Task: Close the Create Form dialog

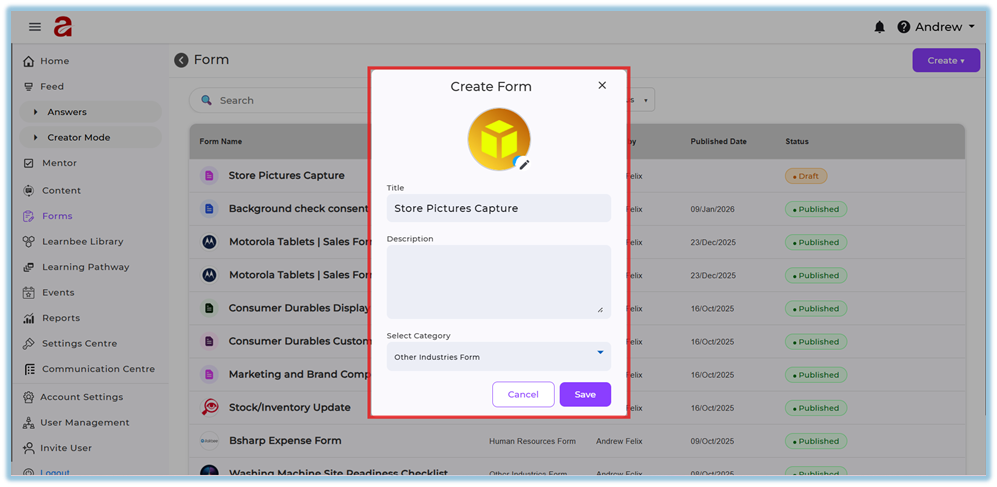Action: (602, 86)
